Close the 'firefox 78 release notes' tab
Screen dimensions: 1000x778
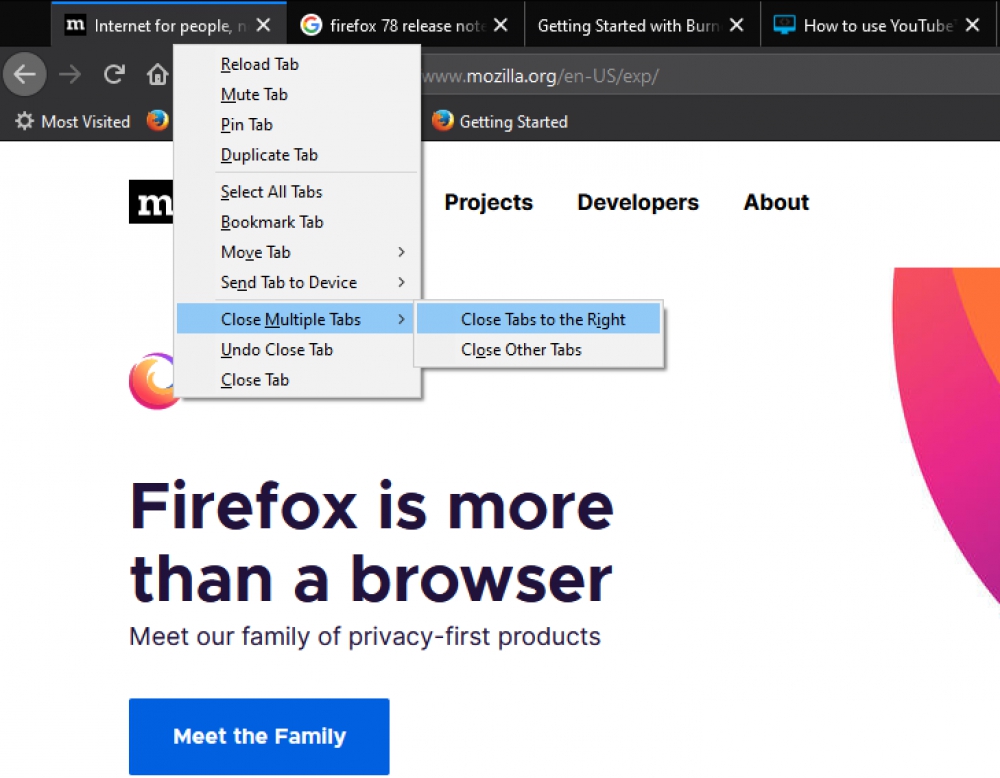pos(501,25)
